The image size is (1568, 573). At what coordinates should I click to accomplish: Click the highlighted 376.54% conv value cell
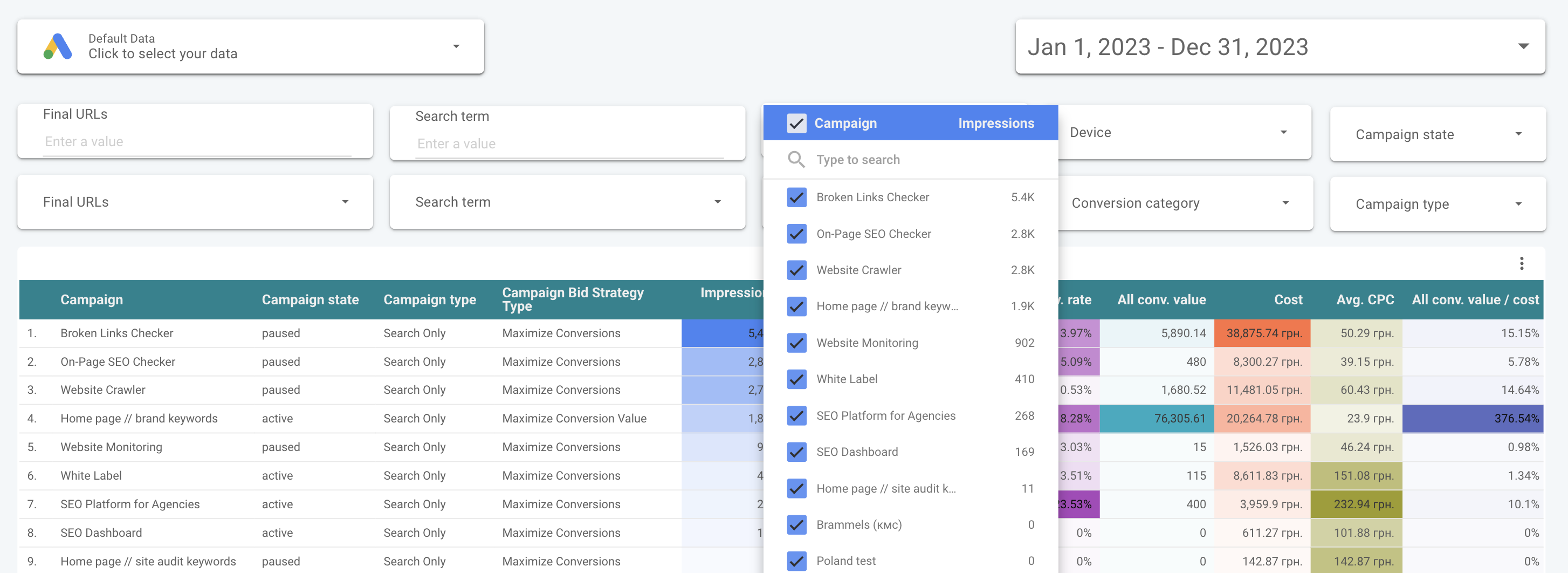(x=1473, y=418)
